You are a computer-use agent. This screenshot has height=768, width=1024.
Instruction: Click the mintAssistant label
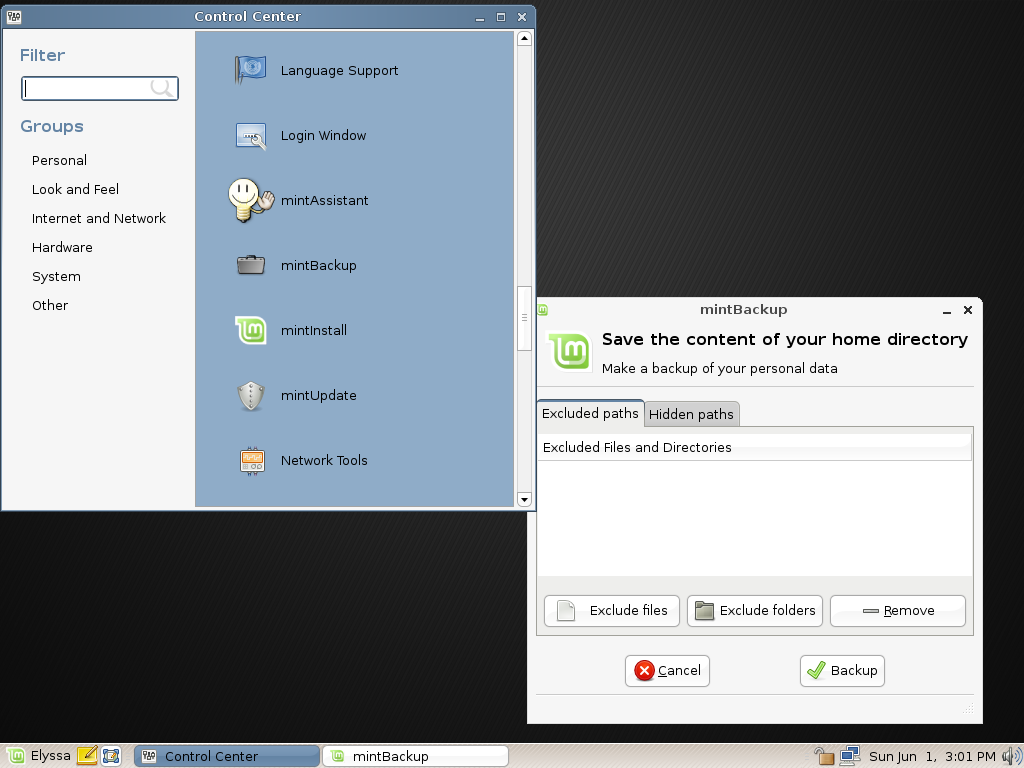(324, 200)
